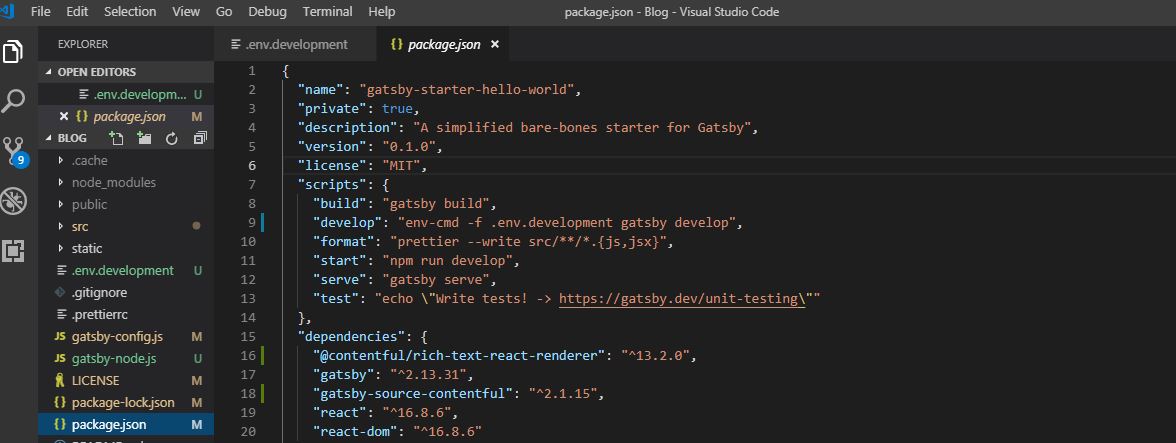This screenshot has height=443, width=1176.
Task: Select package.json in the BLOG tree
Action: 125,424
